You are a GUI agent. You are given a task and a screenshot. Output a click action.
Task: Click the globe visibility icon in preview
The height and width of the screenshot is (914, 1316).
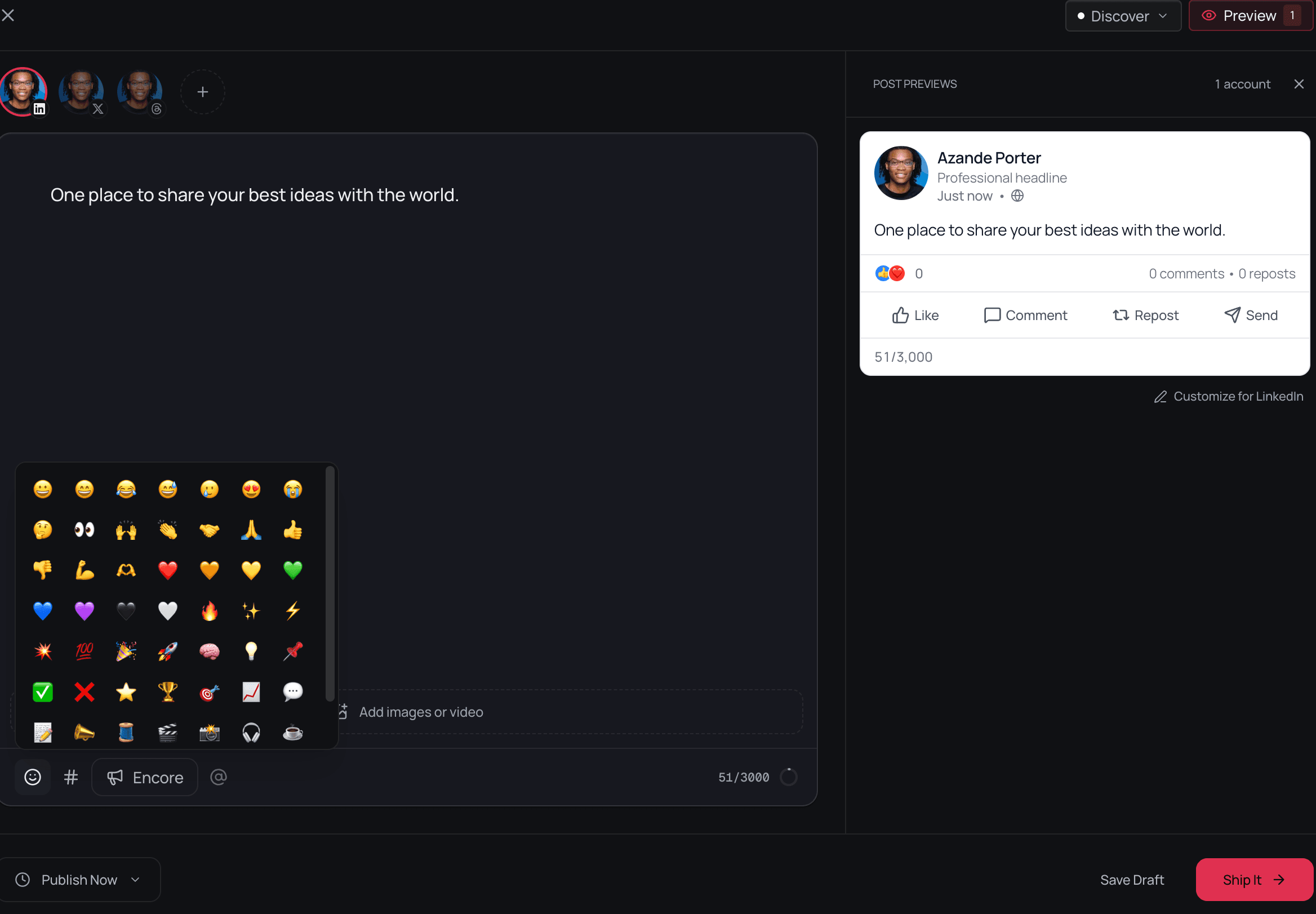click(1017, 196)
